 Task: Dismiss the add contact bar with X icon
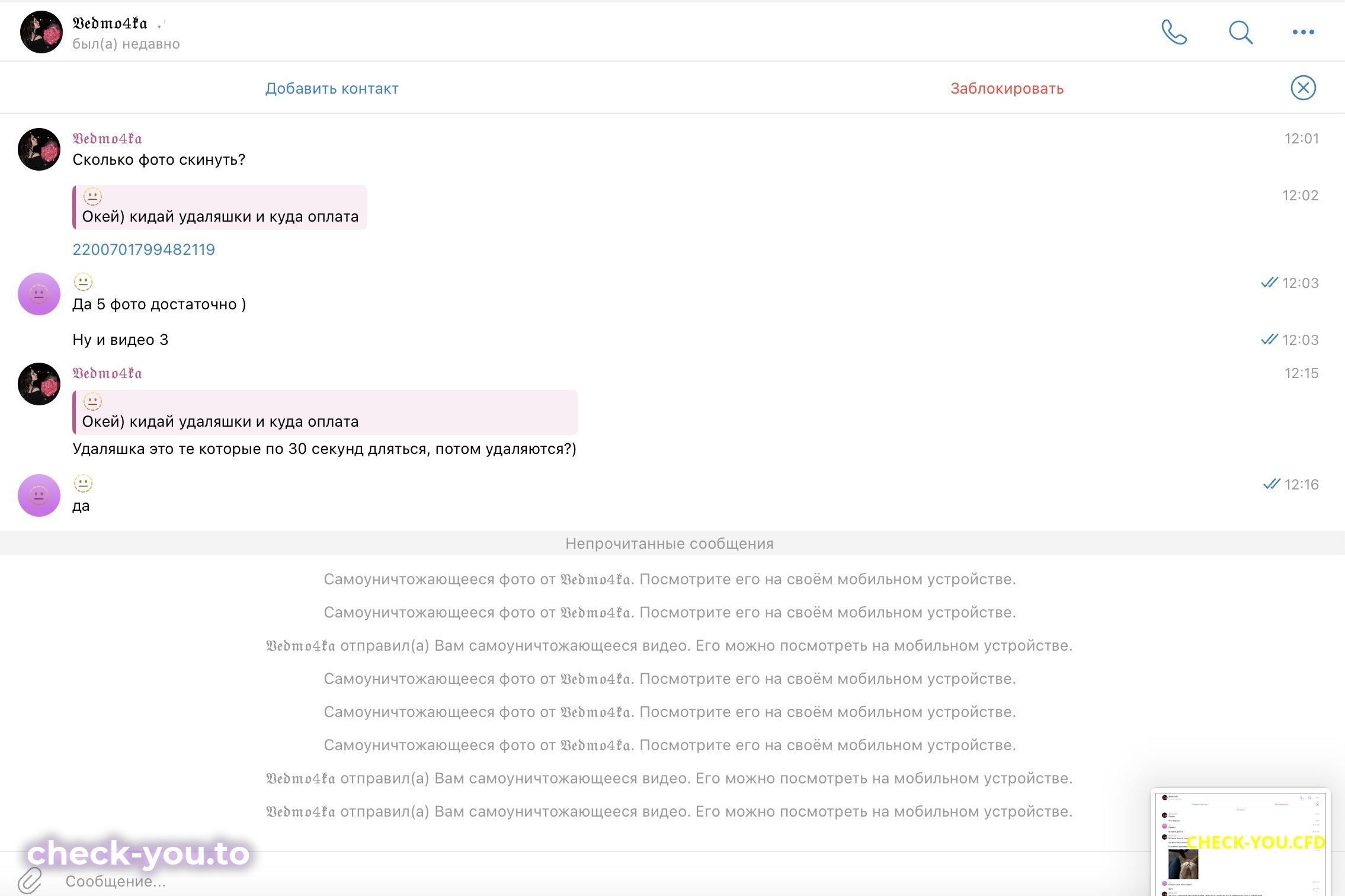click(1303, 88)
